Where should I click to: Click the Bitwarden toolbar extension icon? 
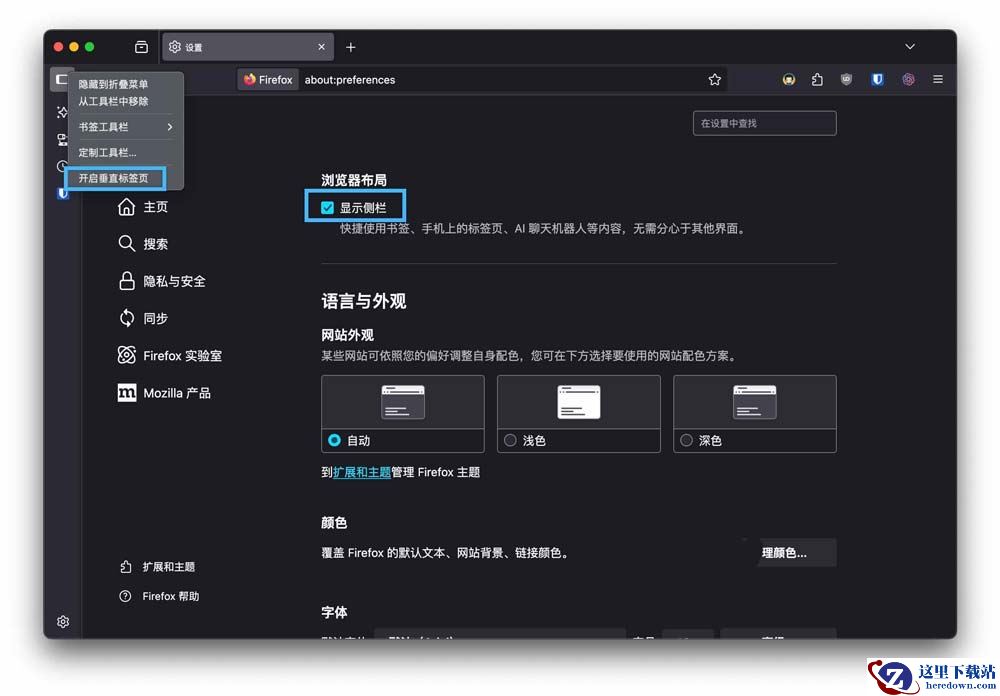pyautogui.click(x=878, y=80)
